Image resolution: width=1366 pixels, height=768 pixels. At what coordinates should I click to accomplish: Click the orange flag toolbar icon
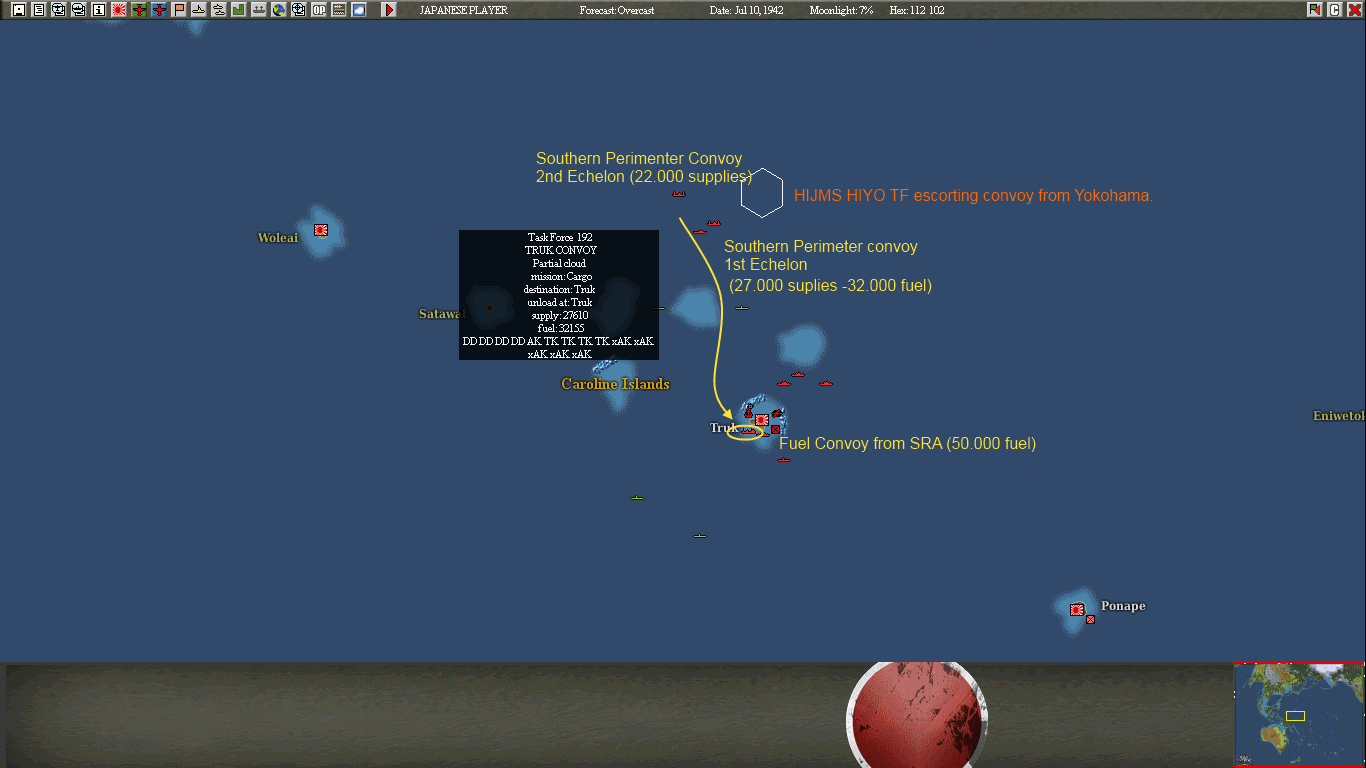(179, 10)
